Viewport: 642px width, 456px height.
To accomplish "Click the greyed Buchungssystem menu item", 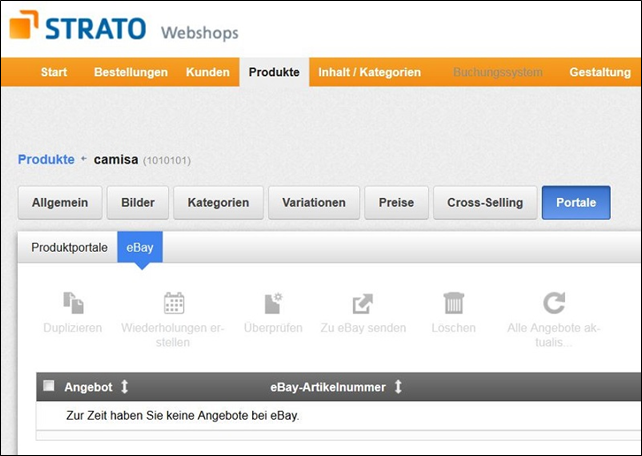I will pos(497,72).
